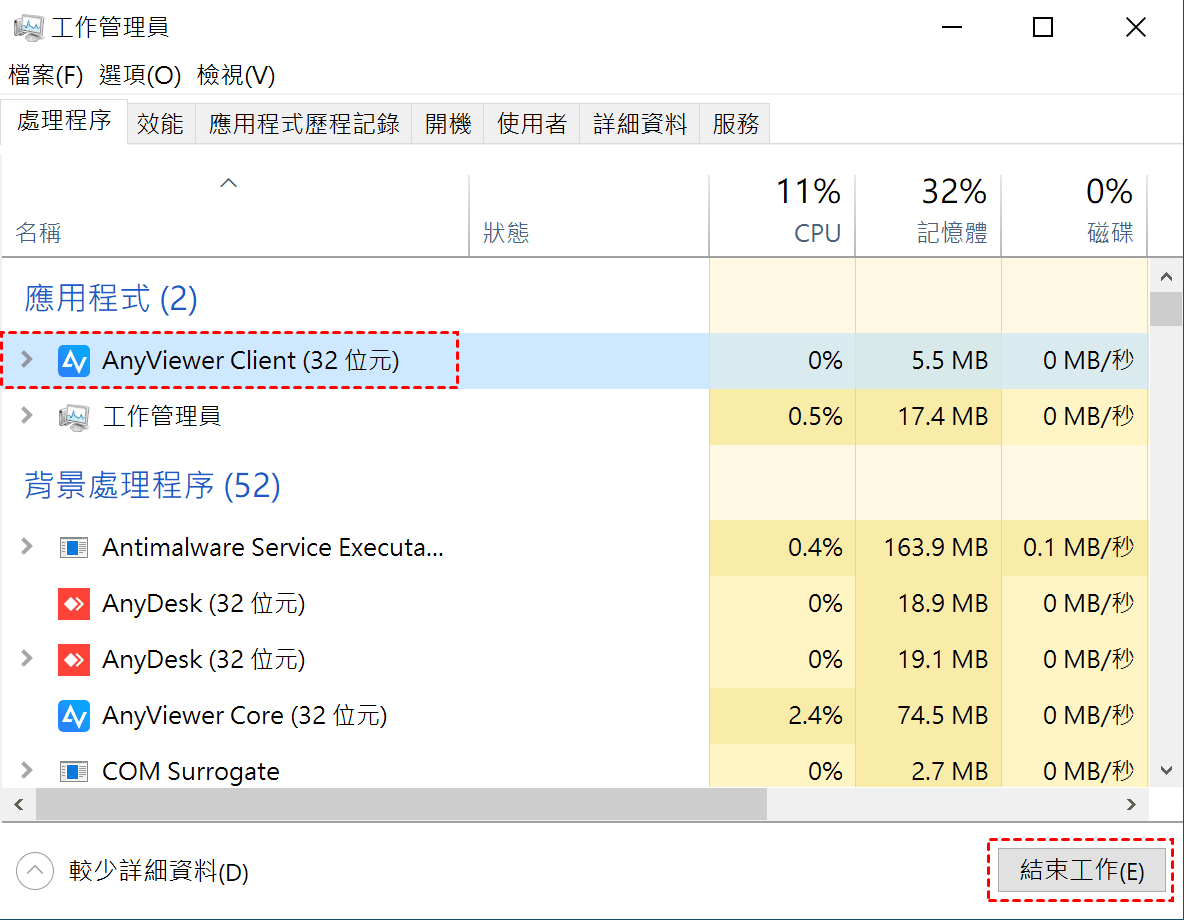
Task: Collapse details with 較少詳細資料 arrow
Action: click(35, 871)
